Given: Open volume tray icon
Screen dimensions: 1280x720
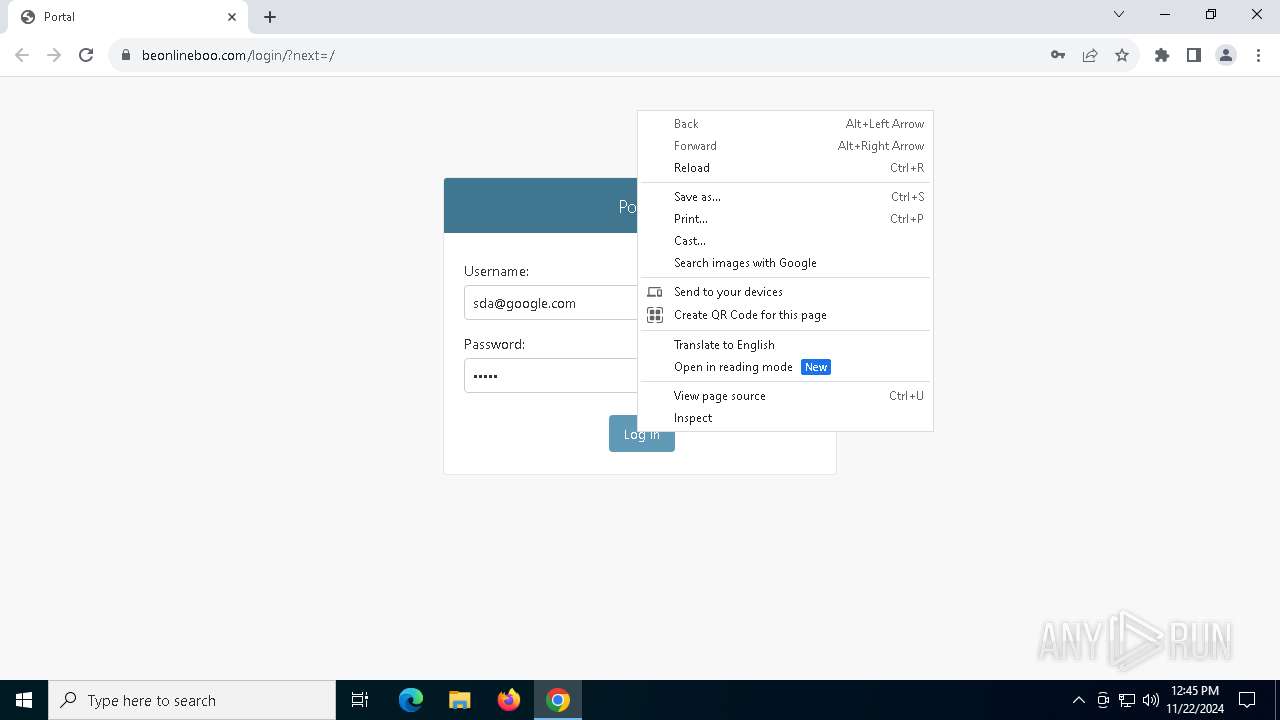Looking at the screenshot, I should (1151, 700).
